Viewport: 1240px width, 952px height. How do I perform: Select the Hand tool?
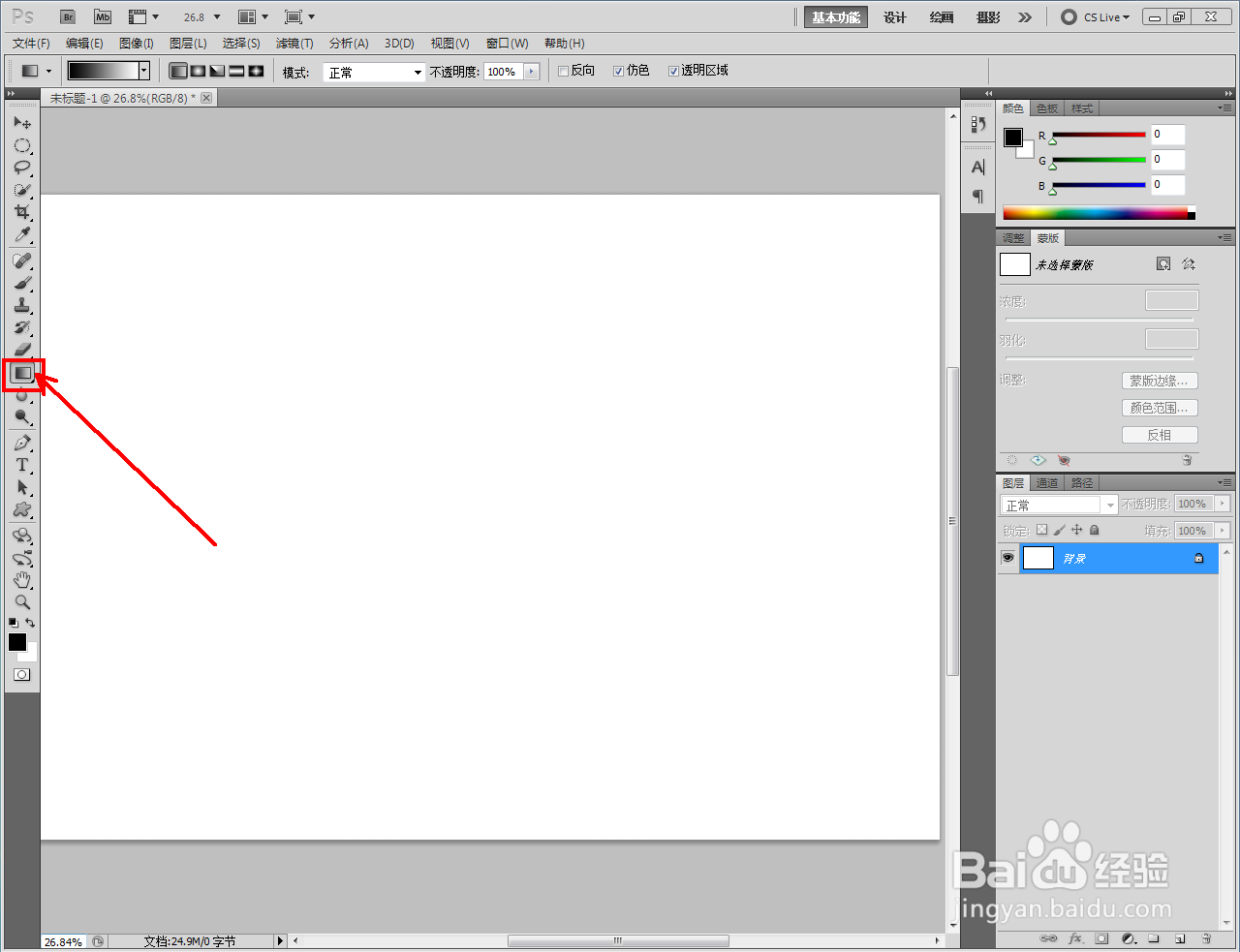(22, 580)
